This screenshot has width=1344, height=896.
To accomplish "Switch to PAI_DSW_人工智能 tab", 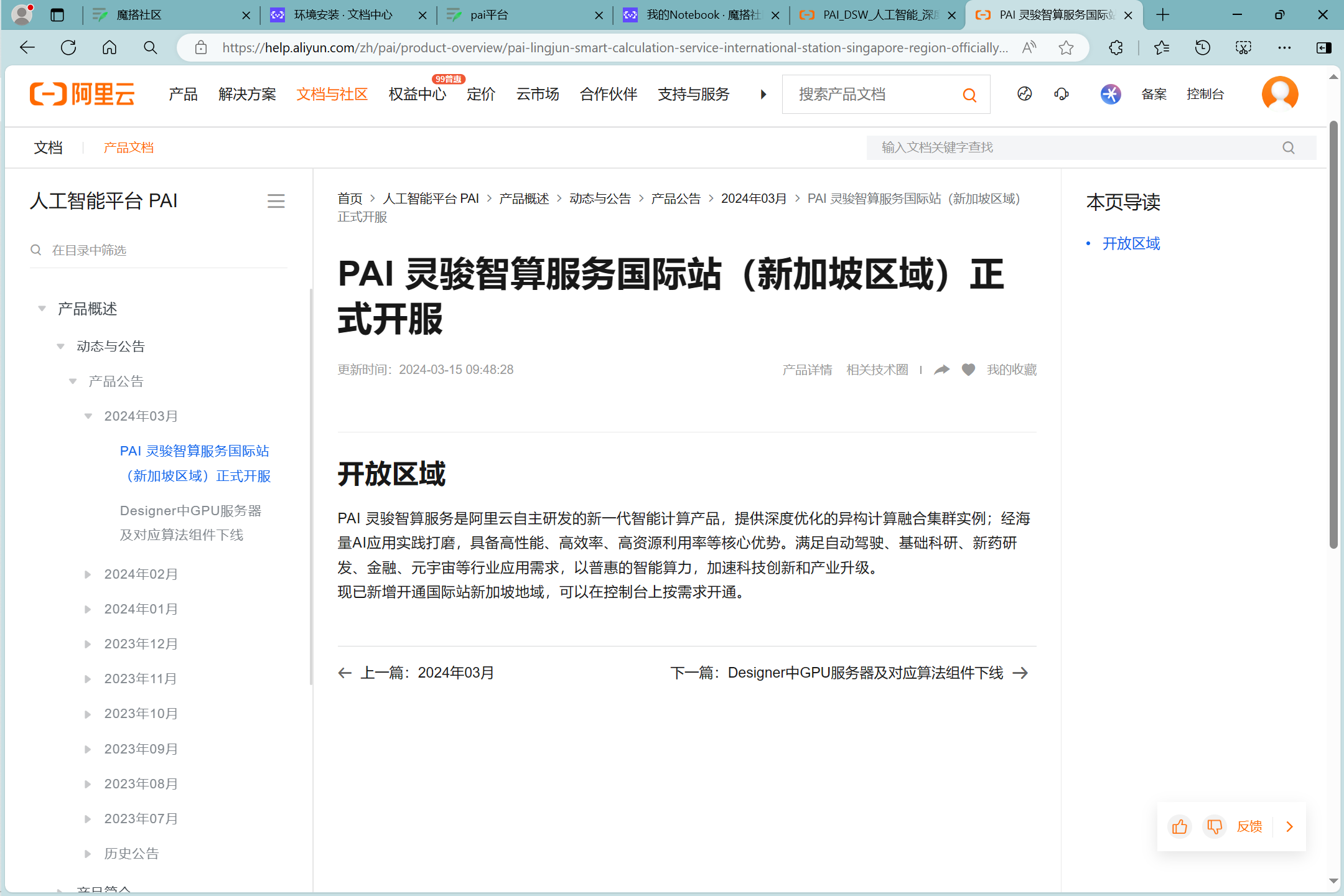I will (878, 15).
